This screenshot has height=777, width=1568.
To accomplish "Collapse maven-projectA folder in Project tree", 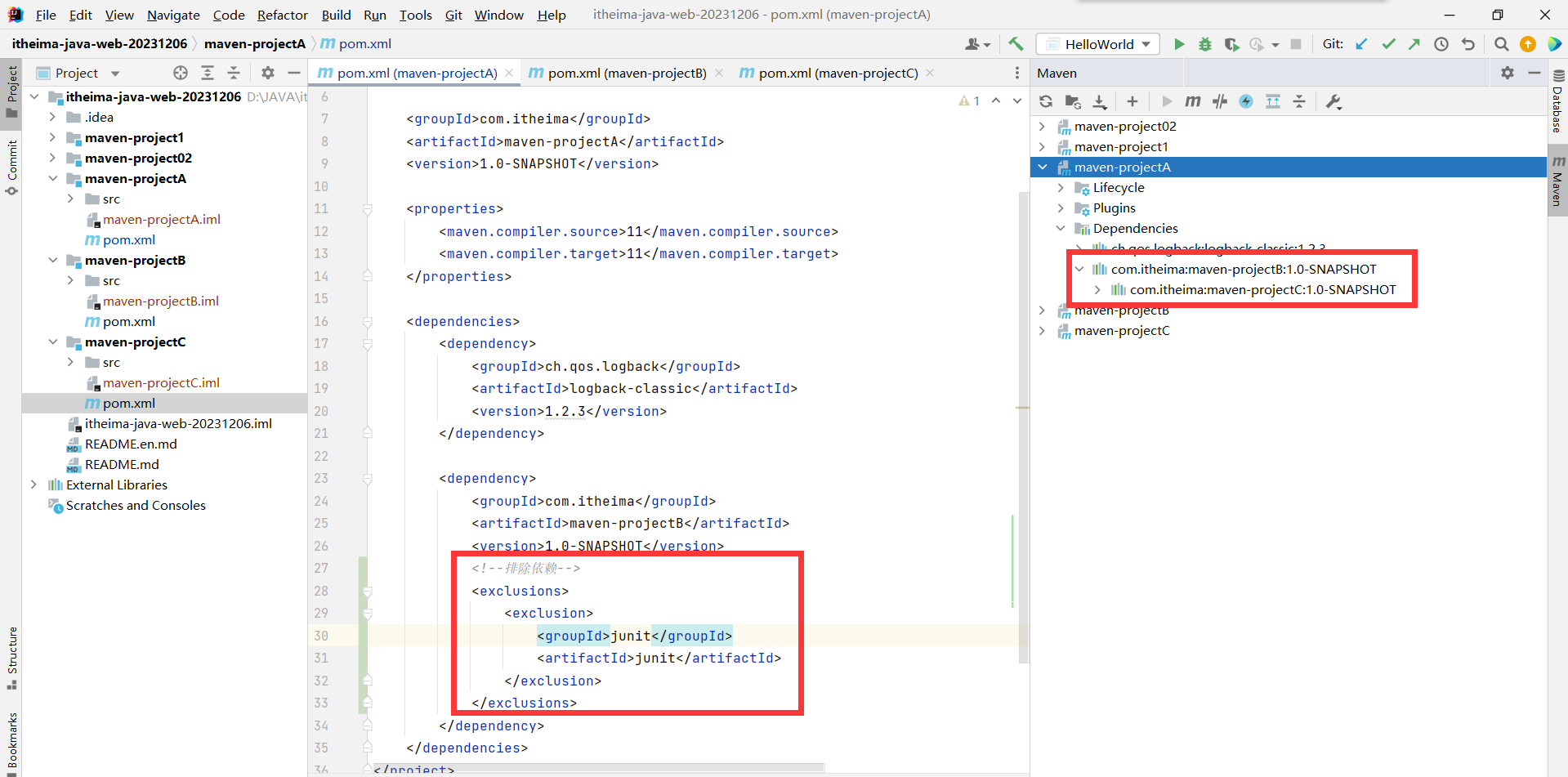I will [x=53, y=178].
